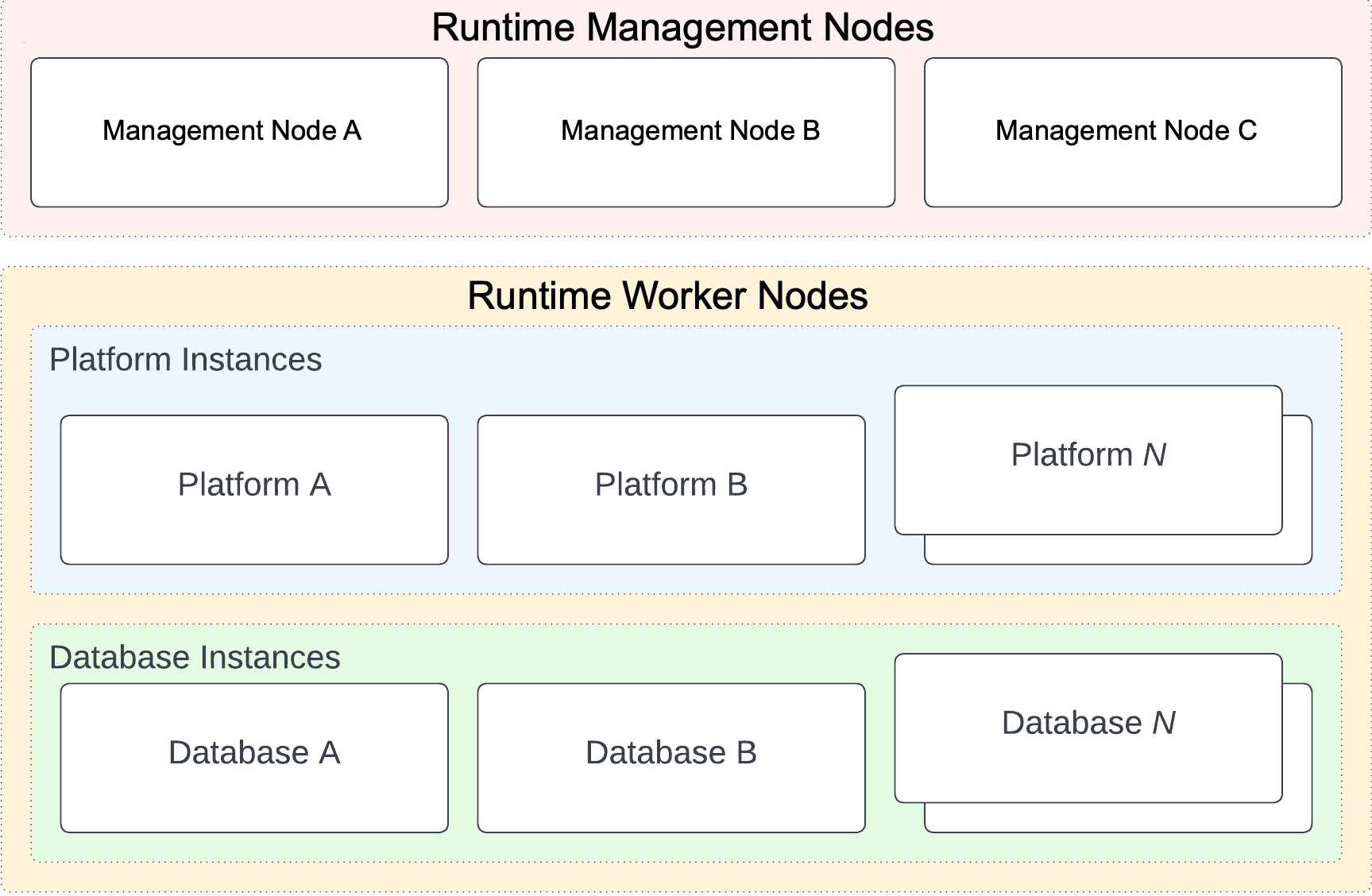Viewport: 1372px width, 896px height.
Task: Click the Platform B box
Action: click(671, 487)
